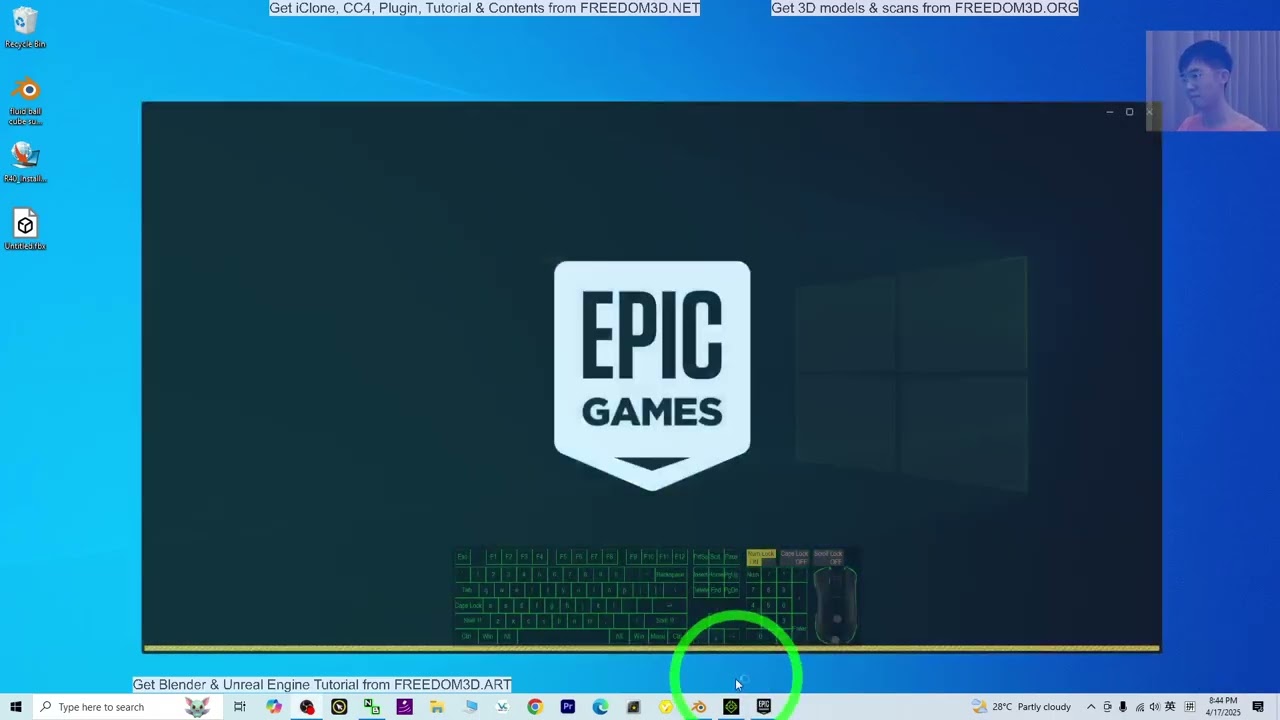
Task: Select the R4b Install desktop shortcut
Action: [x=25, y=162]
